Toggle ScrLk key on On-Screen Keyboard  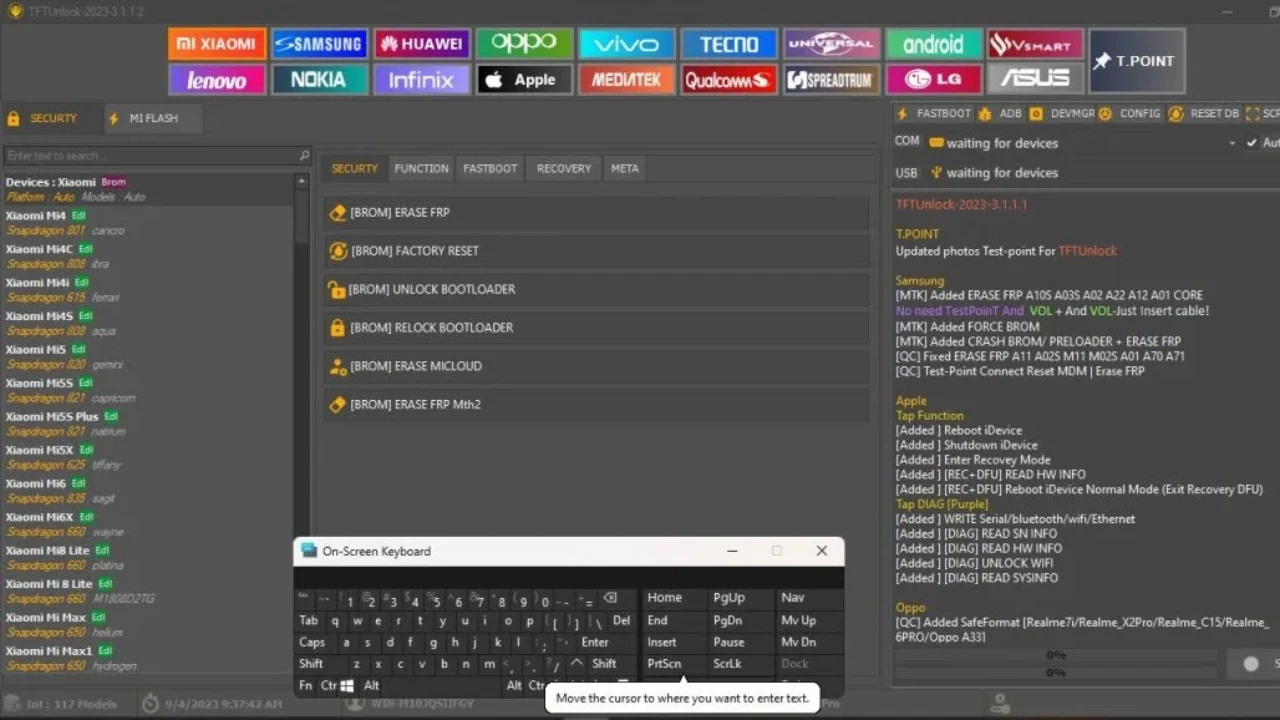[739, 664]
